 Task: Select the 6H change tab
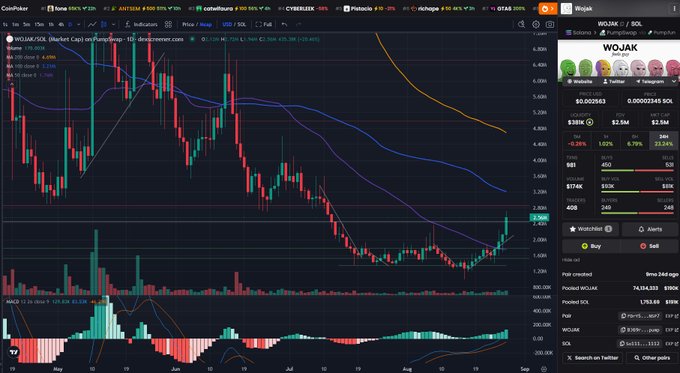[x=634, y=141]
